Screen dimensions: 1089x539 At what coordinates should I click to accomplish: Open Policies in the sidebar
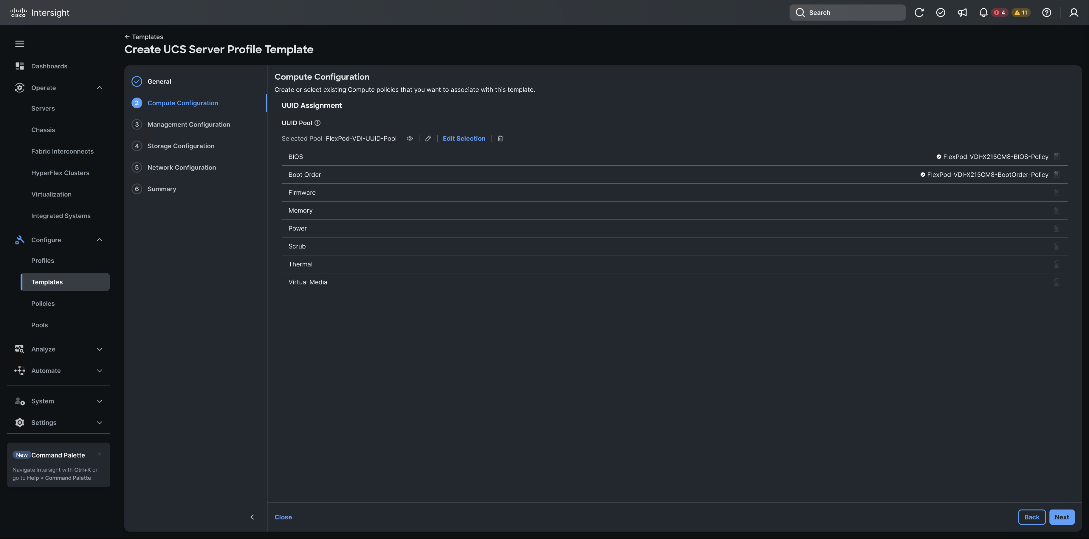point(43,304)
